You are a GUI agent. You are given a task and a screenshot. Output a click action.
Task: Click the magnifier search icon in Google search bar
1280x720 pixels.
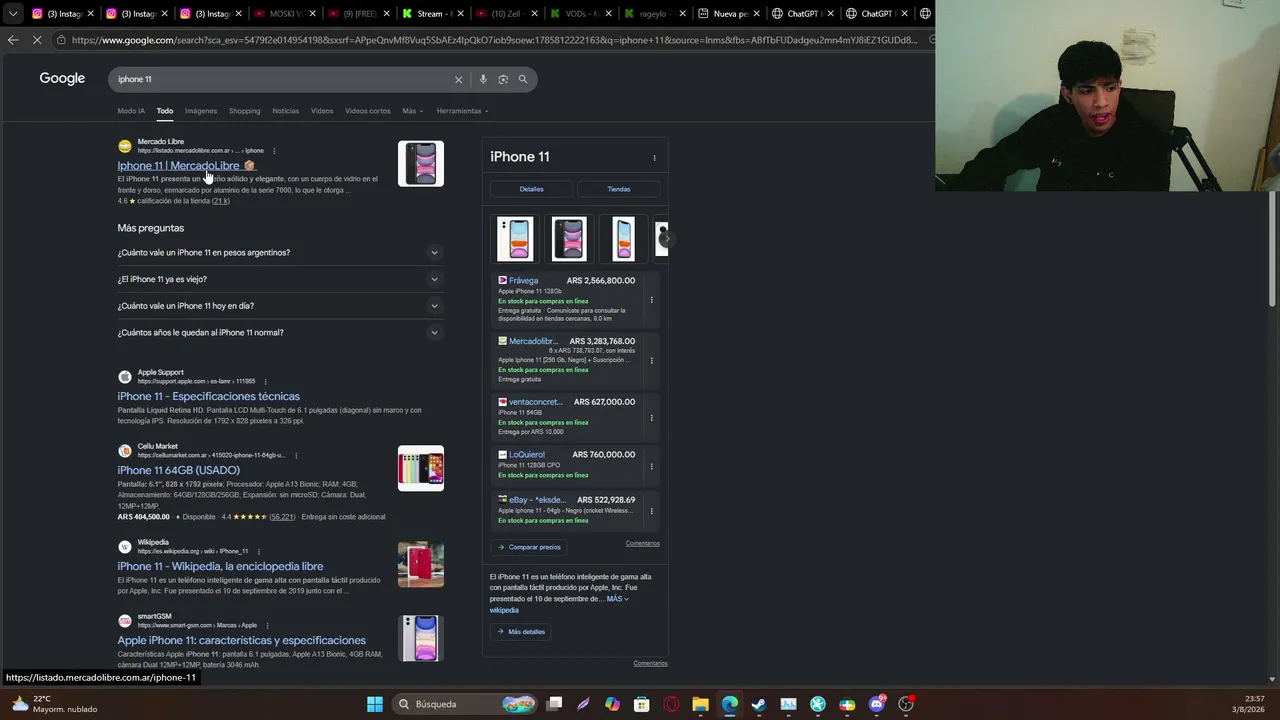[522, 79]
